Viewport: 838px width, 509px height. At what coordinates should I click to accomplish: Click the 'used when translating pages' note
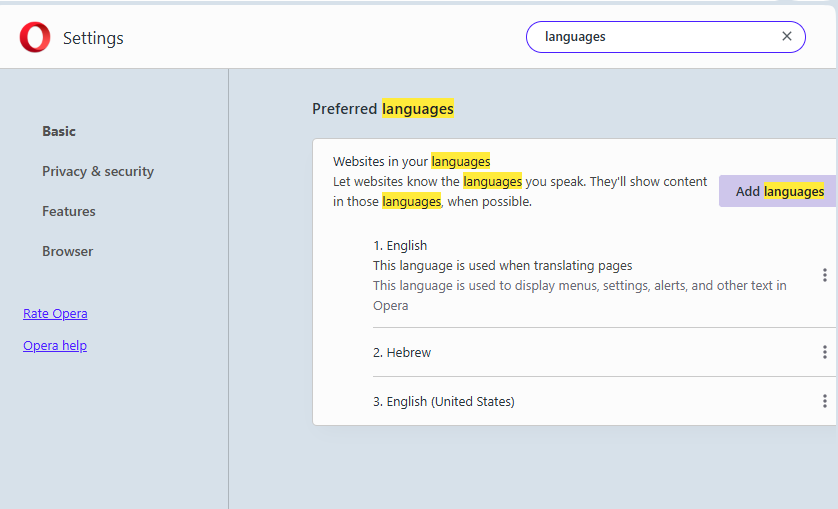point(502,265)
